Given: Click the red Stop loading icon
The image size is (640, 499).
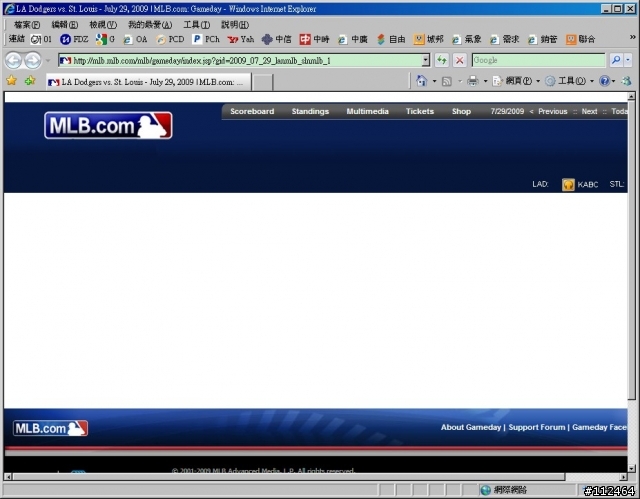Looking at the screenshot, I should tap(460, 60).
